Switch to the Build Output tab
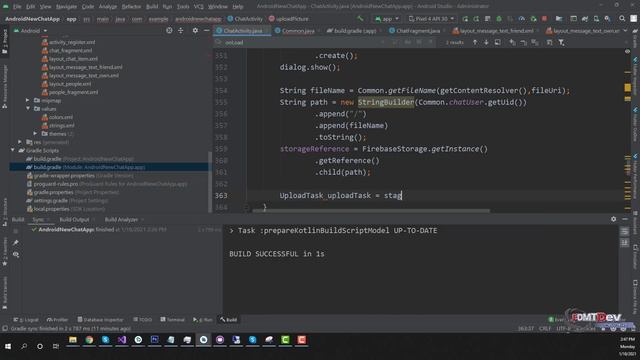640x360 pixels. click(74, 220)
